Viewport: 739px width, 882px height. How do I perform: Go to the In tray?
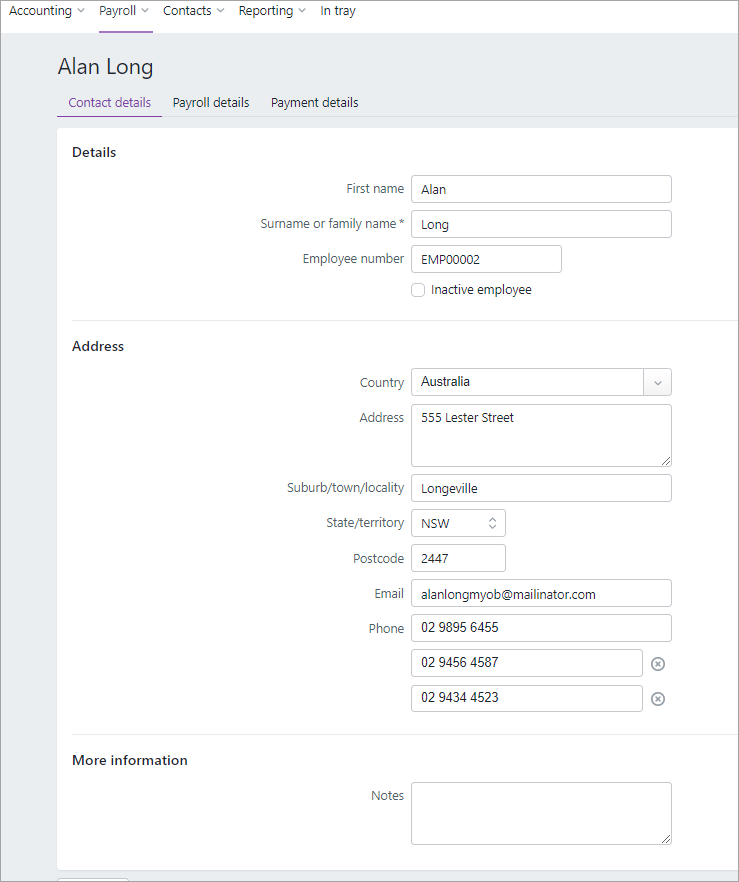(337, 10)
